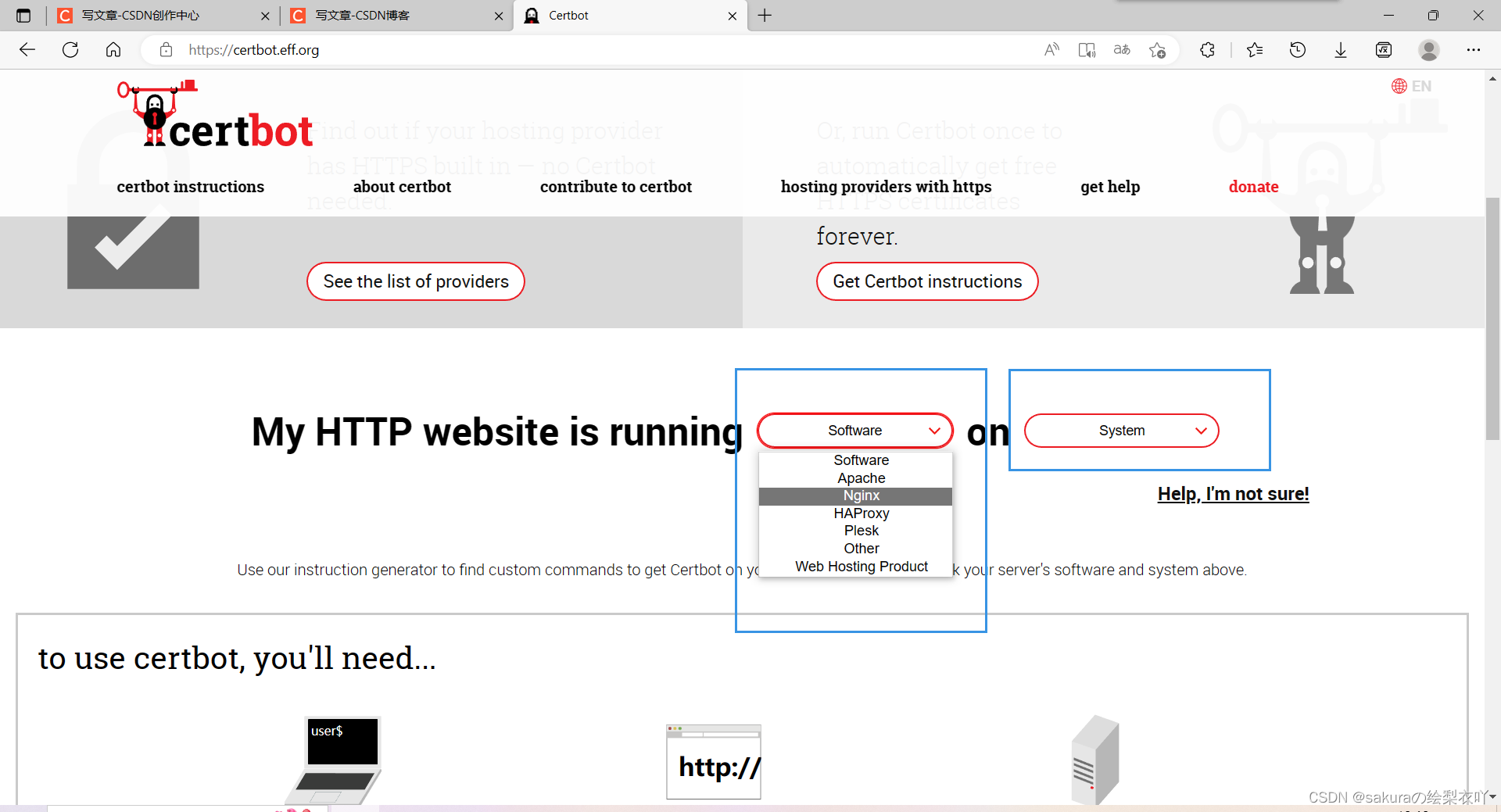Close the 写文章-CSDN创作中心 tab

coord(265,16)
